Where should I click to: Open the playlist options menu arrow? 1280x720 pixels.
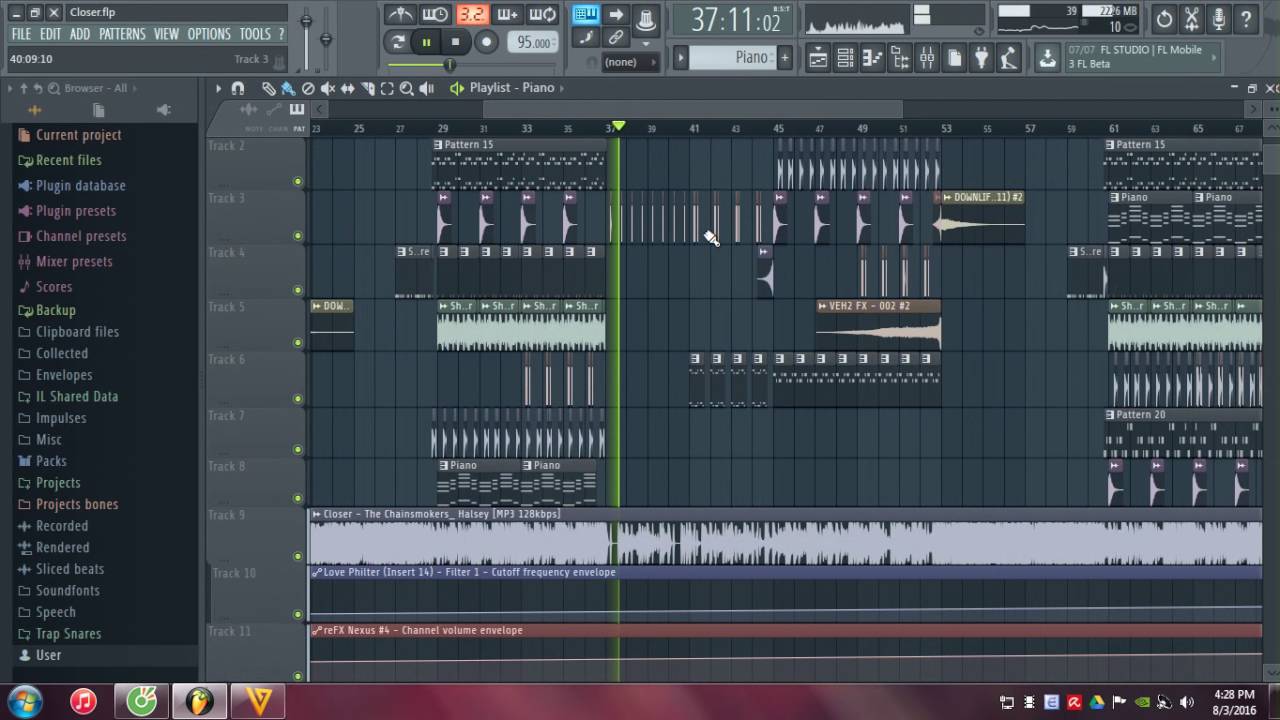click(x=218, y=88)
